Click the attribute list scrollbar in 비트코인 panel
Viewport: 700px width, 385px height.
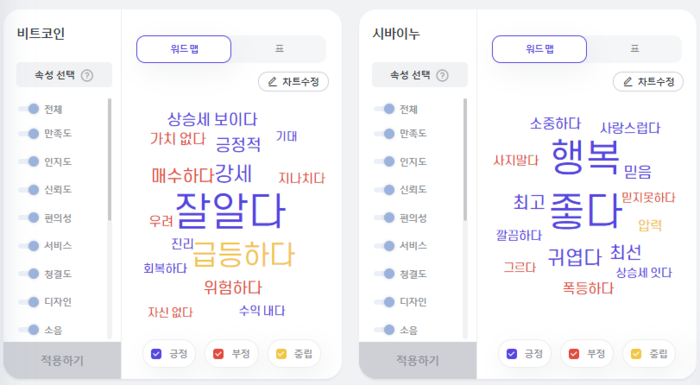(x=109, y=159)
